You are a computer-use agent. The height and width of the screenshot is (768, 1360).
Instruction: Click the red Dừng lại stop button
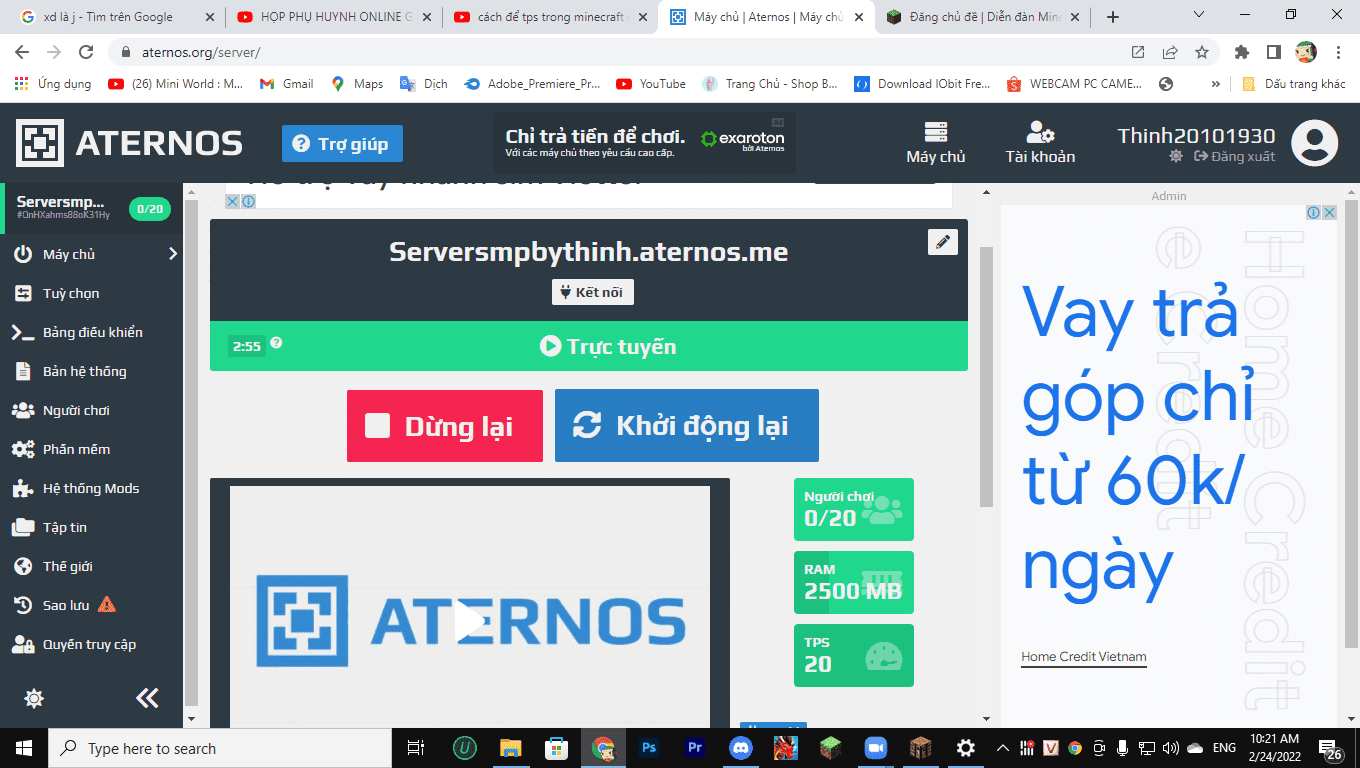pos(445,426)
